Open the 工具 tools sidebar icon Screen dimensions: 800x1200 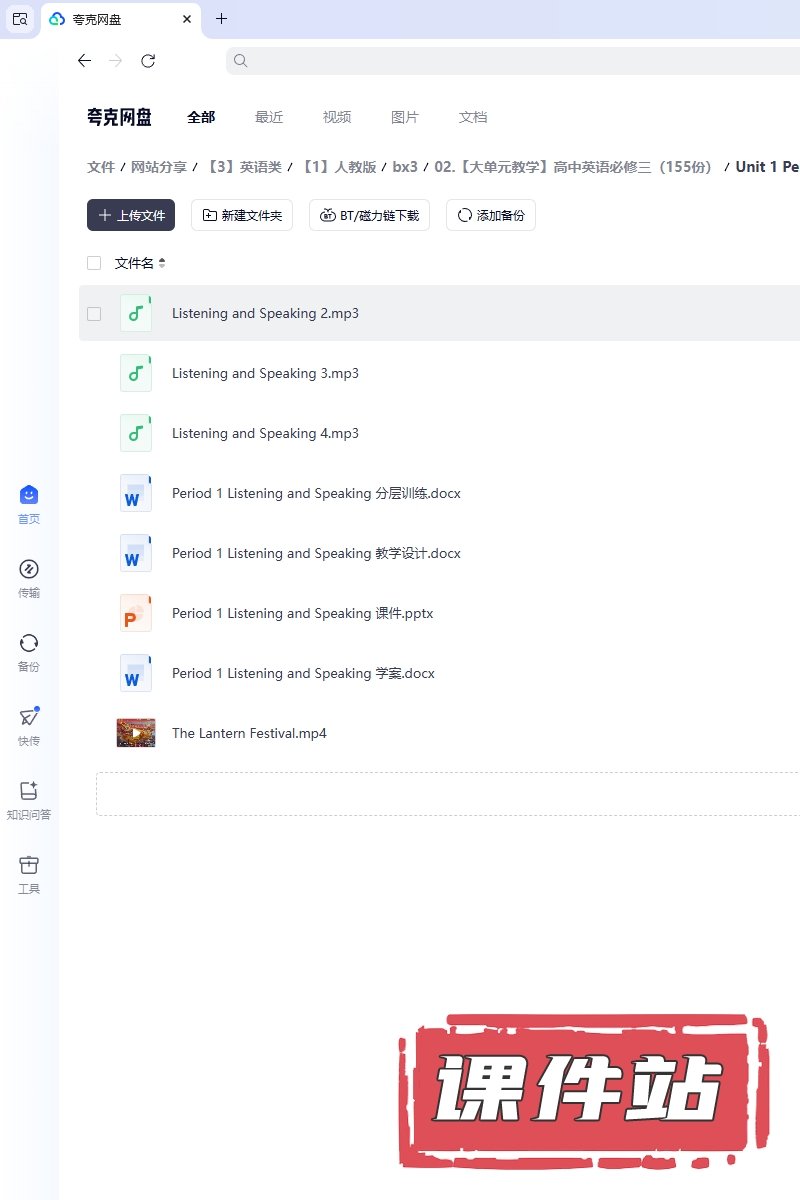click(29, 865)
